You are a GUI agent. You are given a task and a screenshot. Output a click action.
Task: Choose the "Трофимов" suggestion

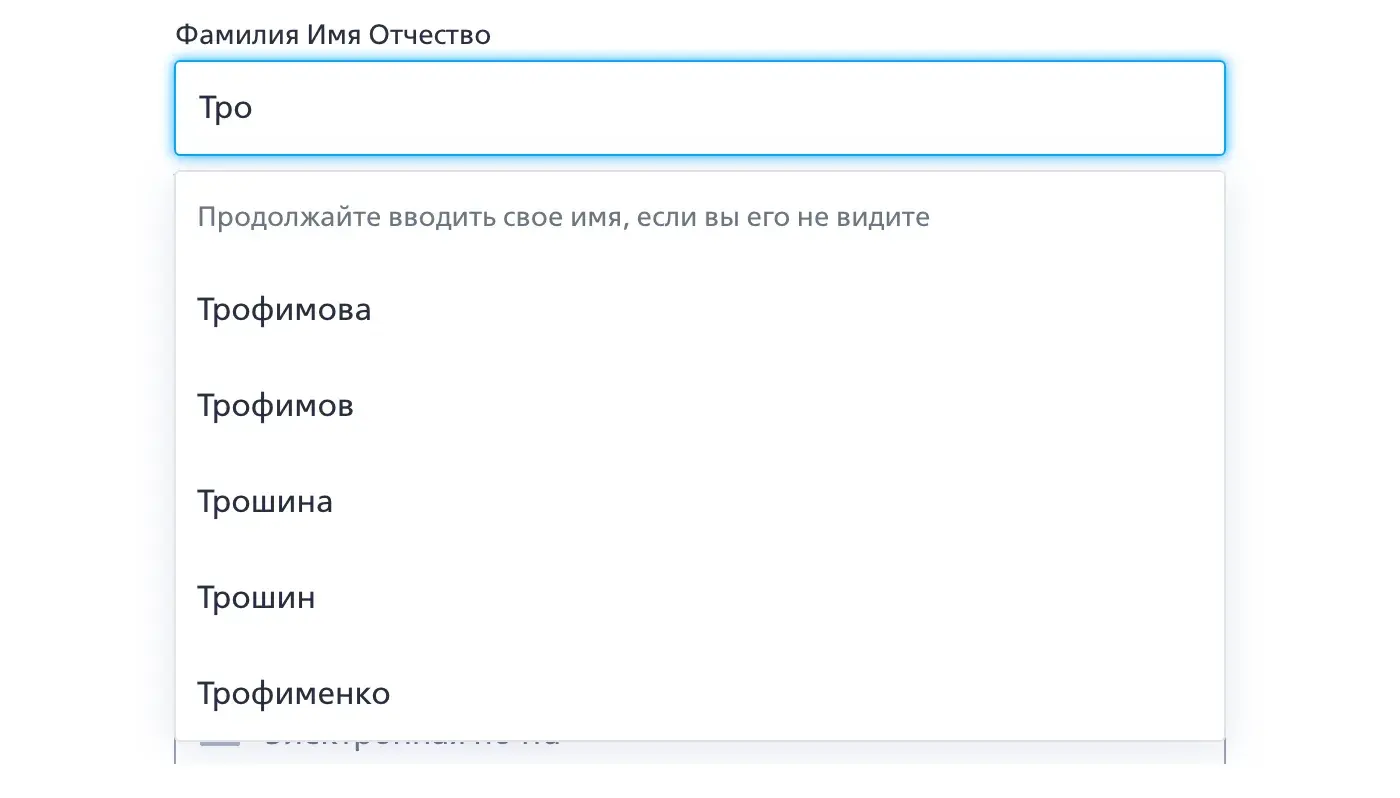click(275, 406)
